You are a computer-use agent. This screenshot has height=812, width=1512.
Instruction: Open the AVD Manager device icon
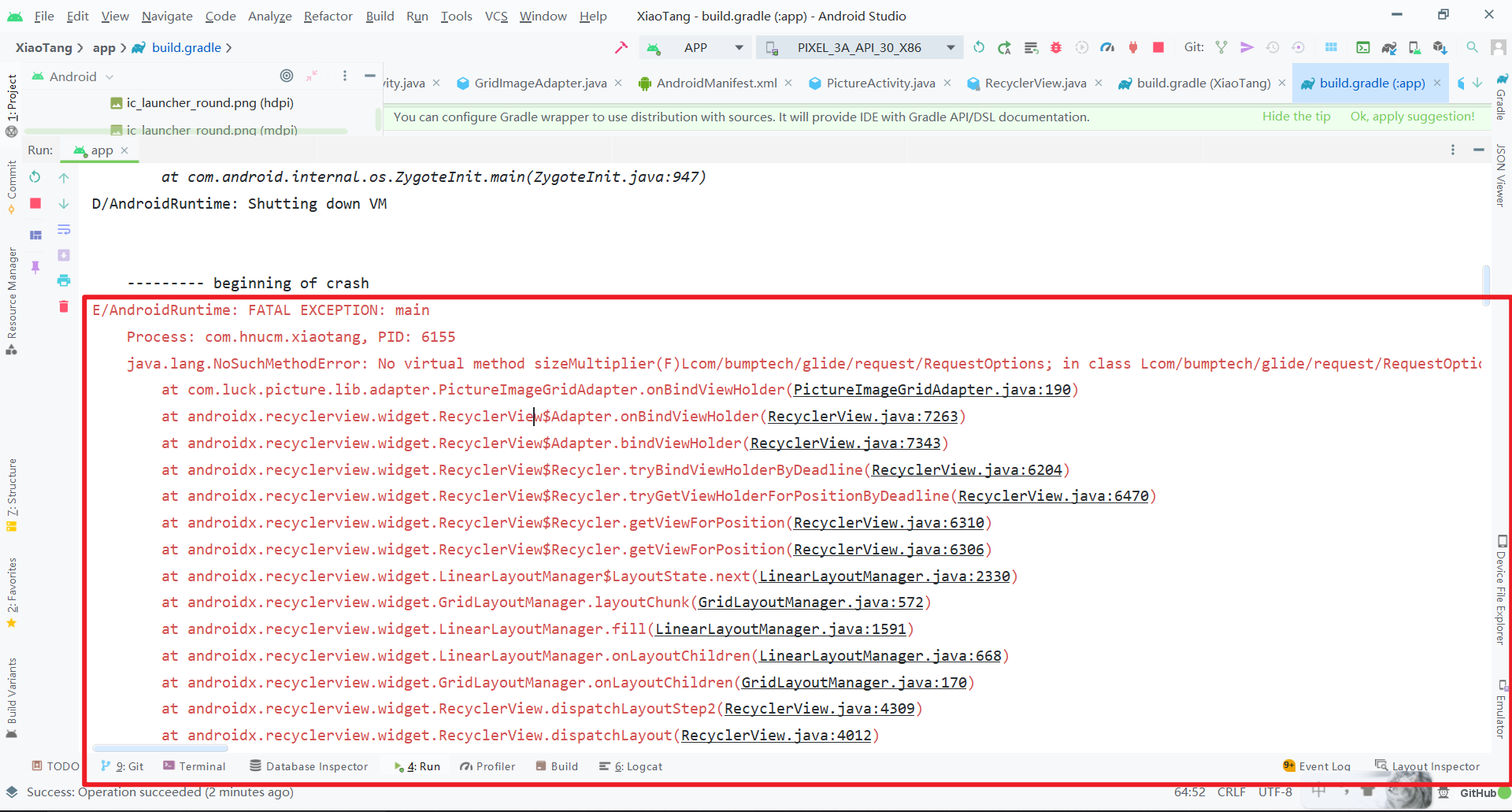(x=1414, y=47)
